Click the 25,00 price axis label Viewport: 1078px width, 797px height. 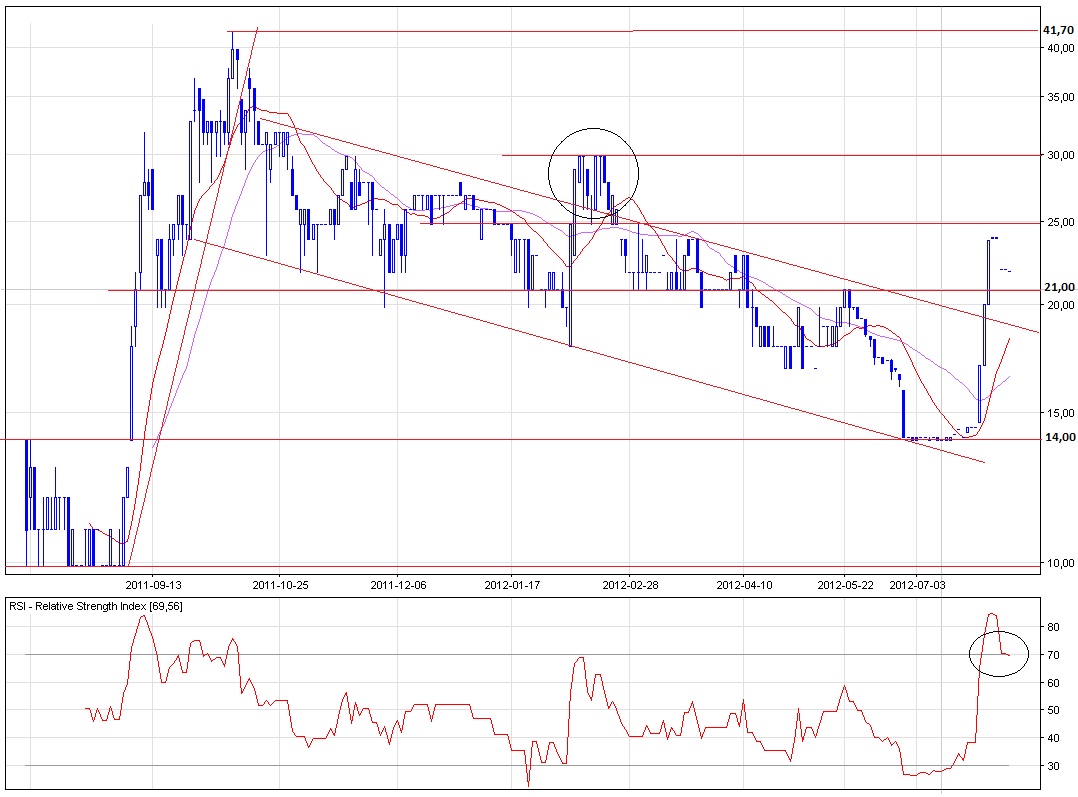click(x=1058, y=221)
